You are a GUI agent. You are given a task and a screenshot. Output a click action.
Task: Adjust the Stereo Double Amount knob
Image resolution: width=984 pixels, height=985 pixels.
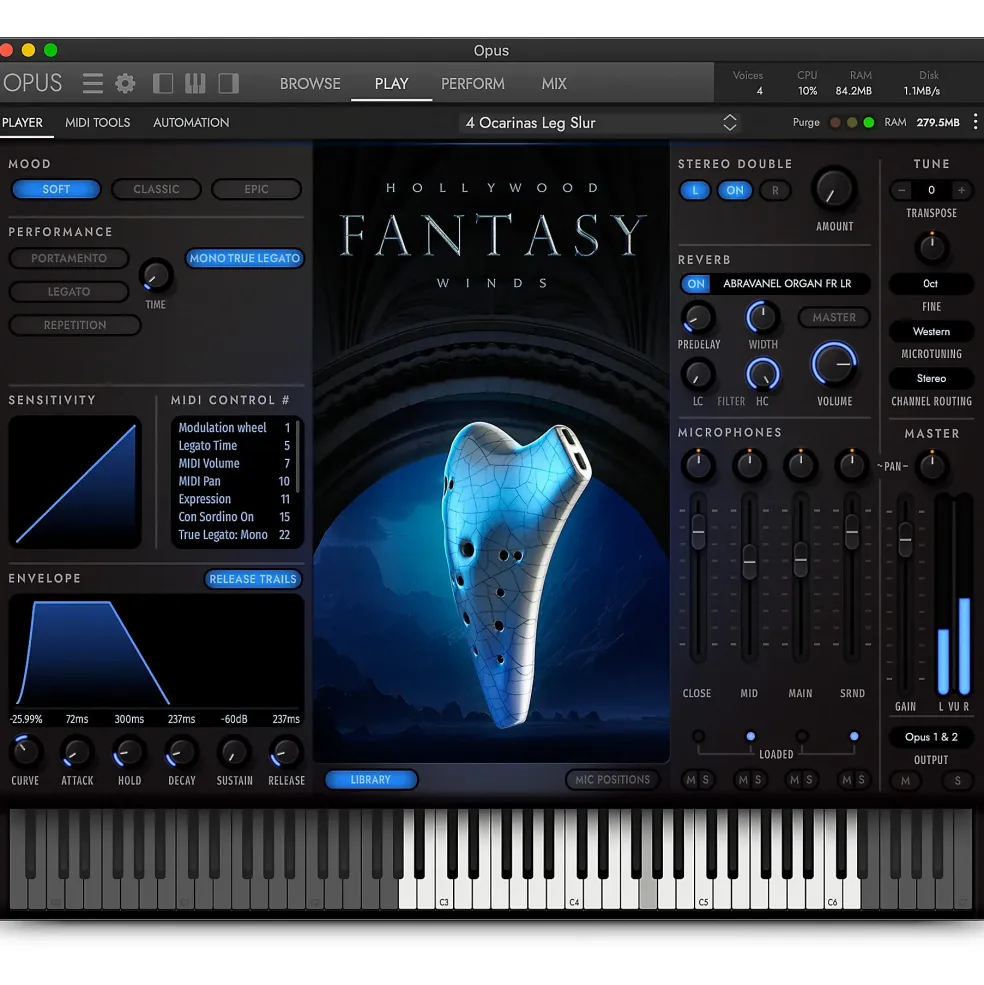click(834, 190)
